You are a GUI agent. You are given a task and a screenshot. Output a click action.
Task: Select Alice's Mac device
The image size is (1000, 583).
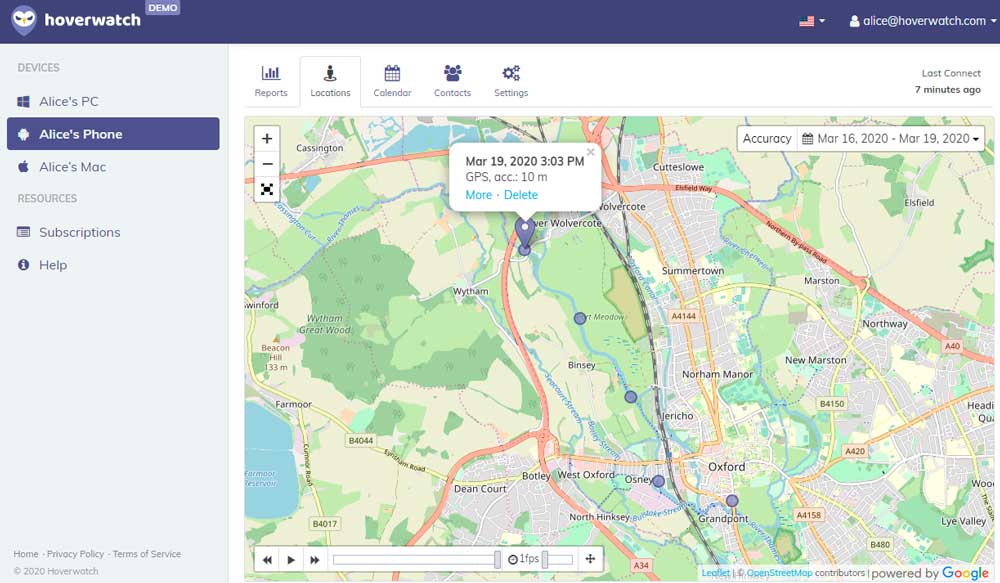(114, 167)
